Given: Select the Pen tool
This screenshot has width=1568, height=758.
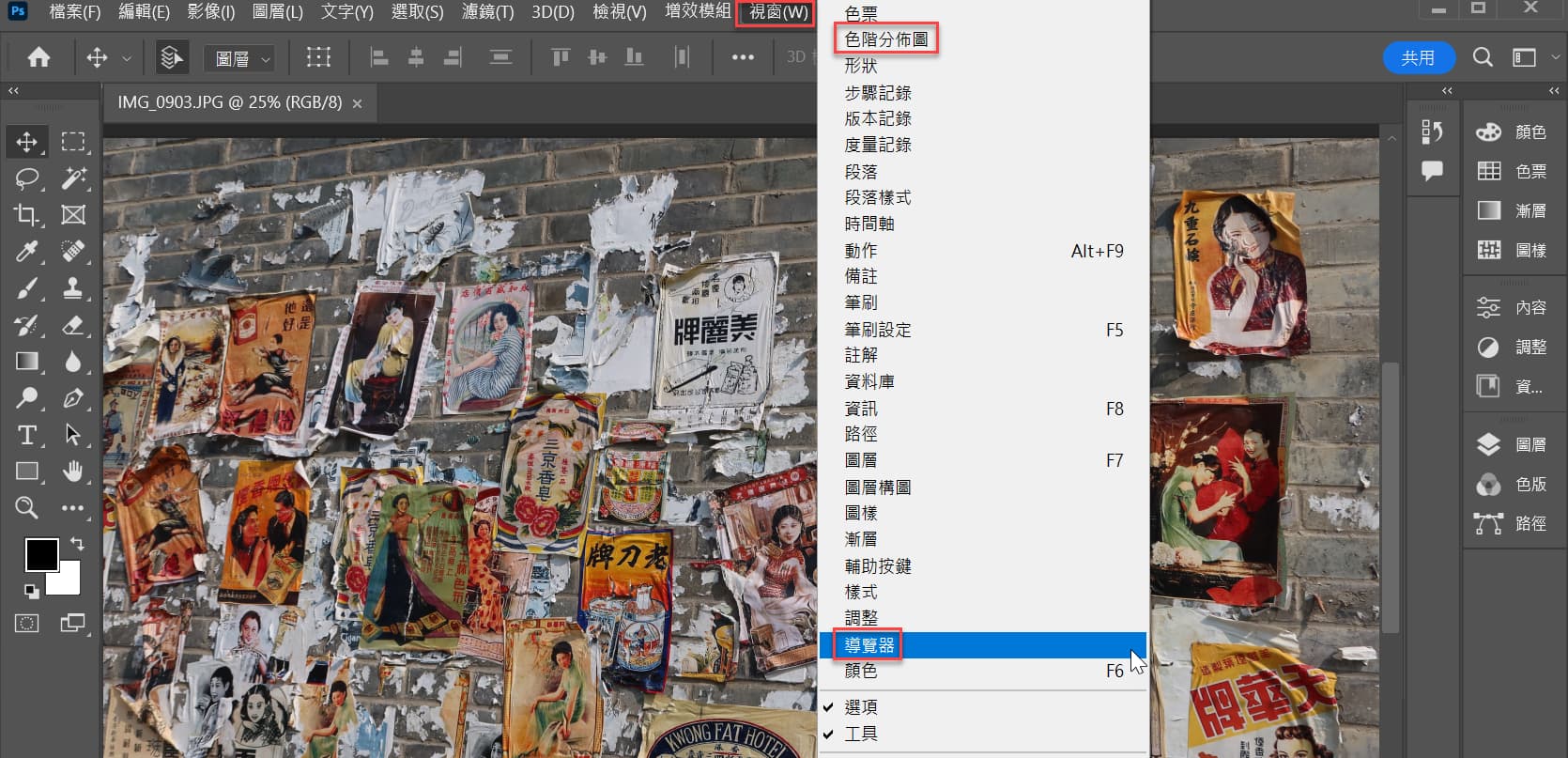Looking at the screenshot, I should pyautogui.click(x=73, y=398).
